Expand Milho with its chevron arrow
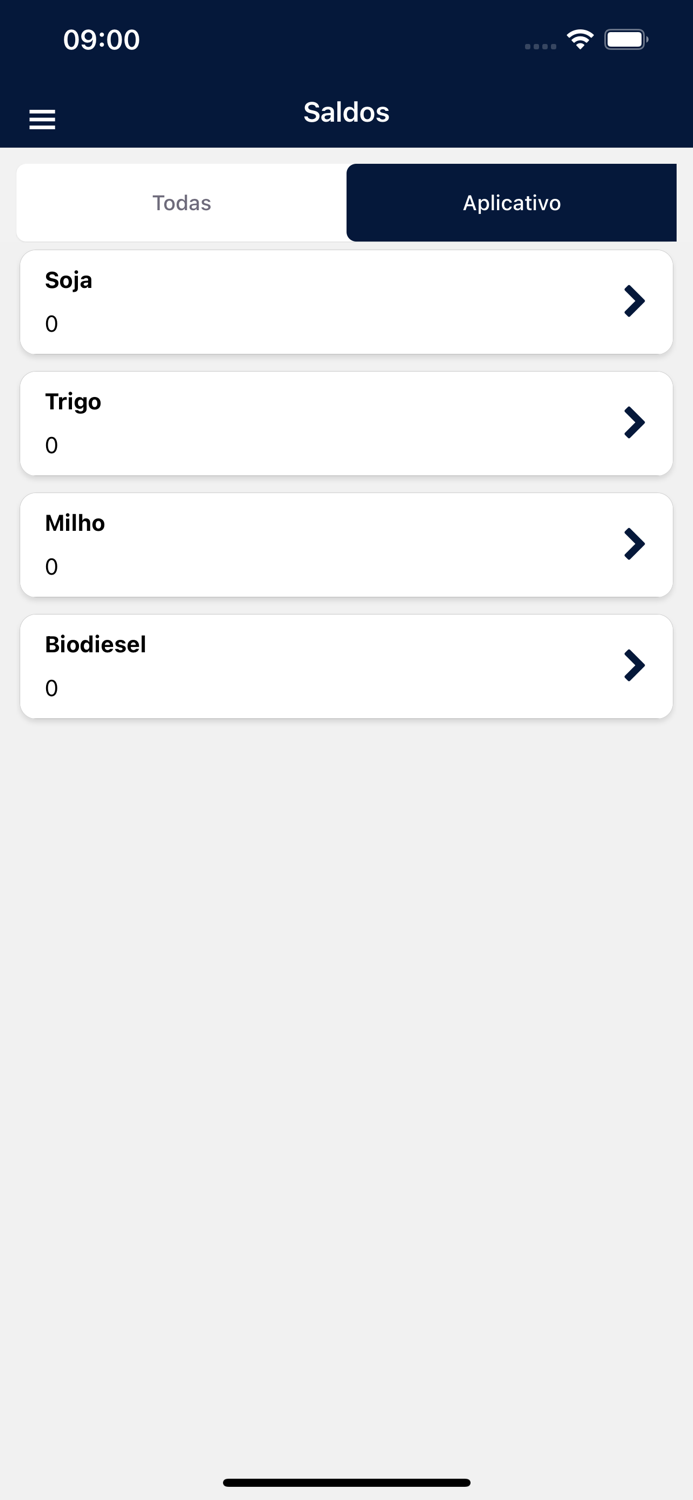 (x=634, y=544)
